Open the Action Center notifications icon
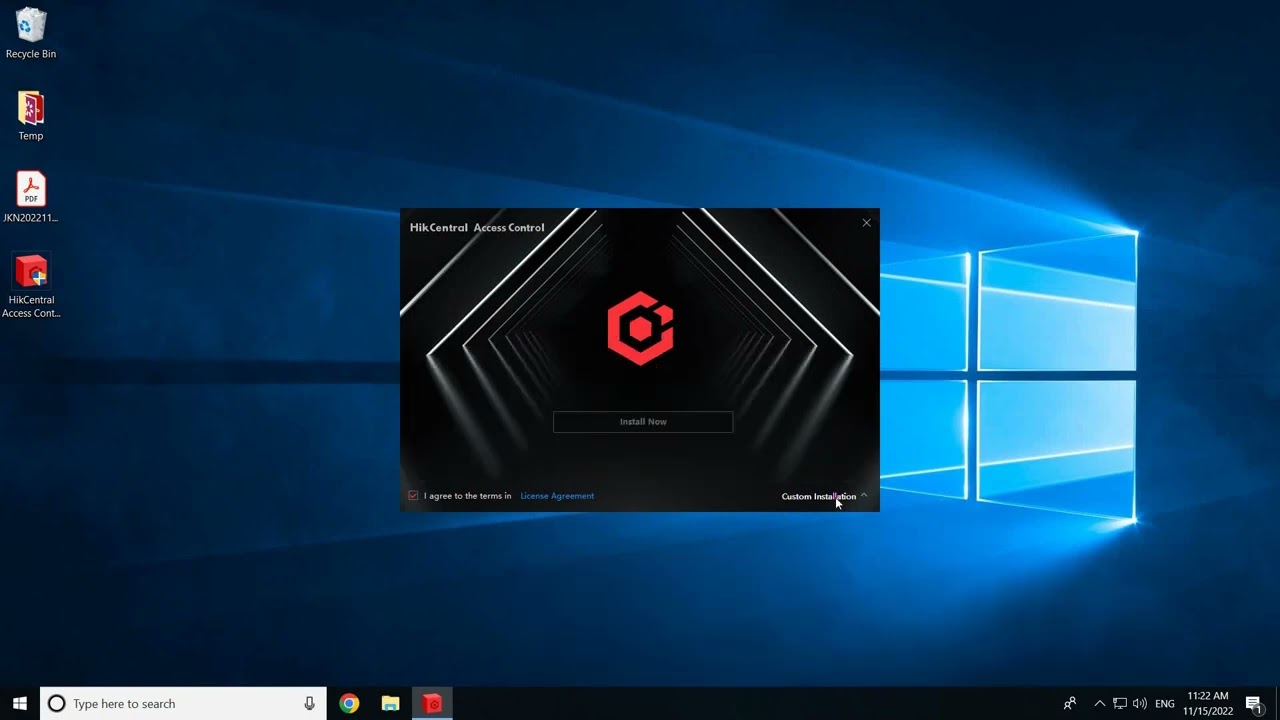The width and height of the screenshot is (1280, 720). (x=1254, y=704)
